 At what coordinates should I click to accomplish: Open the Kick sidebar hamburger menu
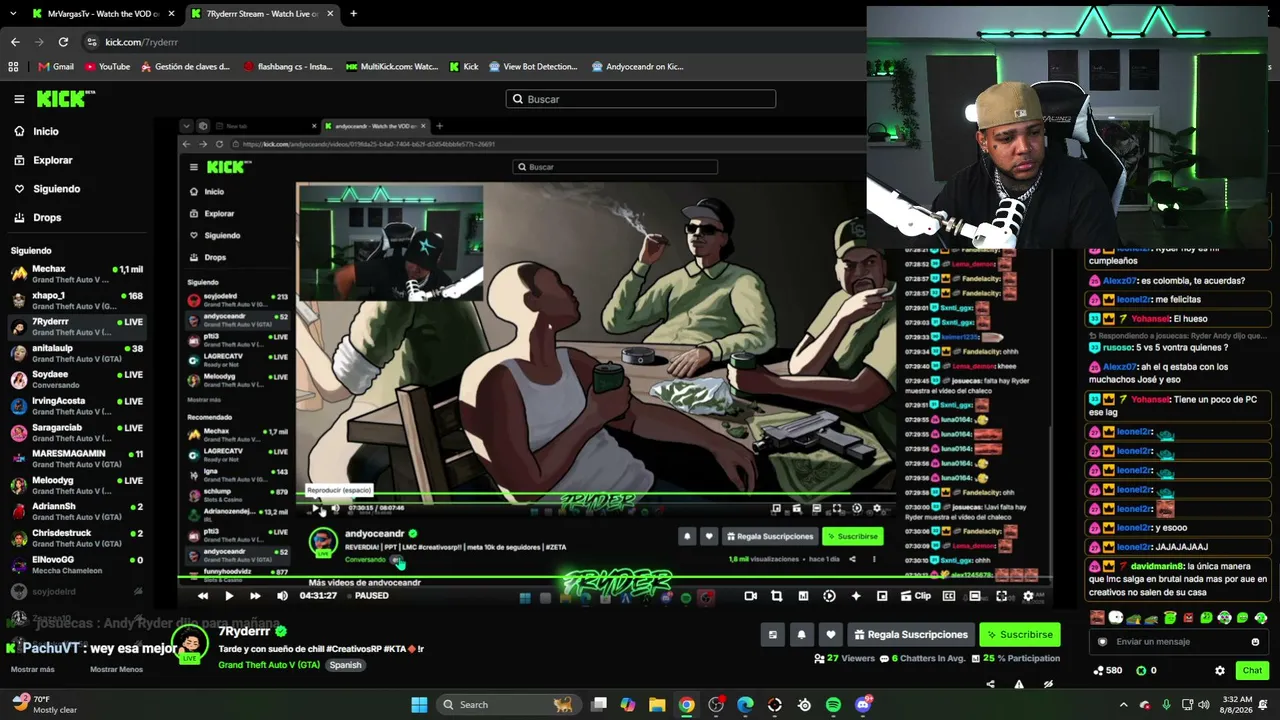coord(19,99)
